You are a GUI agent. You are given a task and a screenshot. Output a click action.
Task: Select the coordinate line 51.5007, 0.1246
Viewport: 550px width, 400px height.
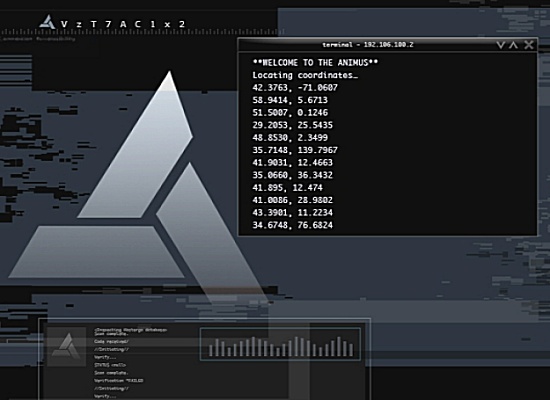pos(290,113)
